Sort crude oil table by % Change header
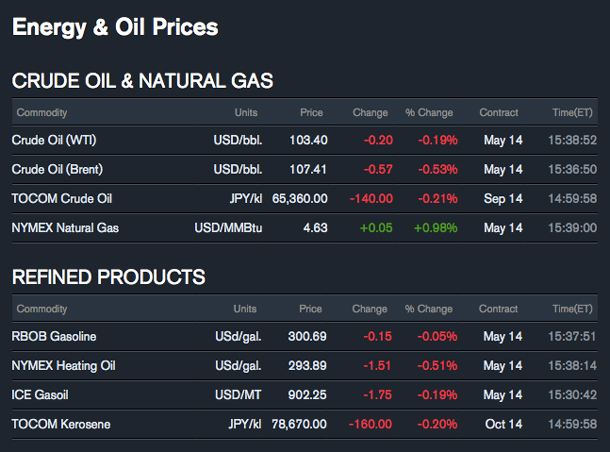 pos(429,113)
